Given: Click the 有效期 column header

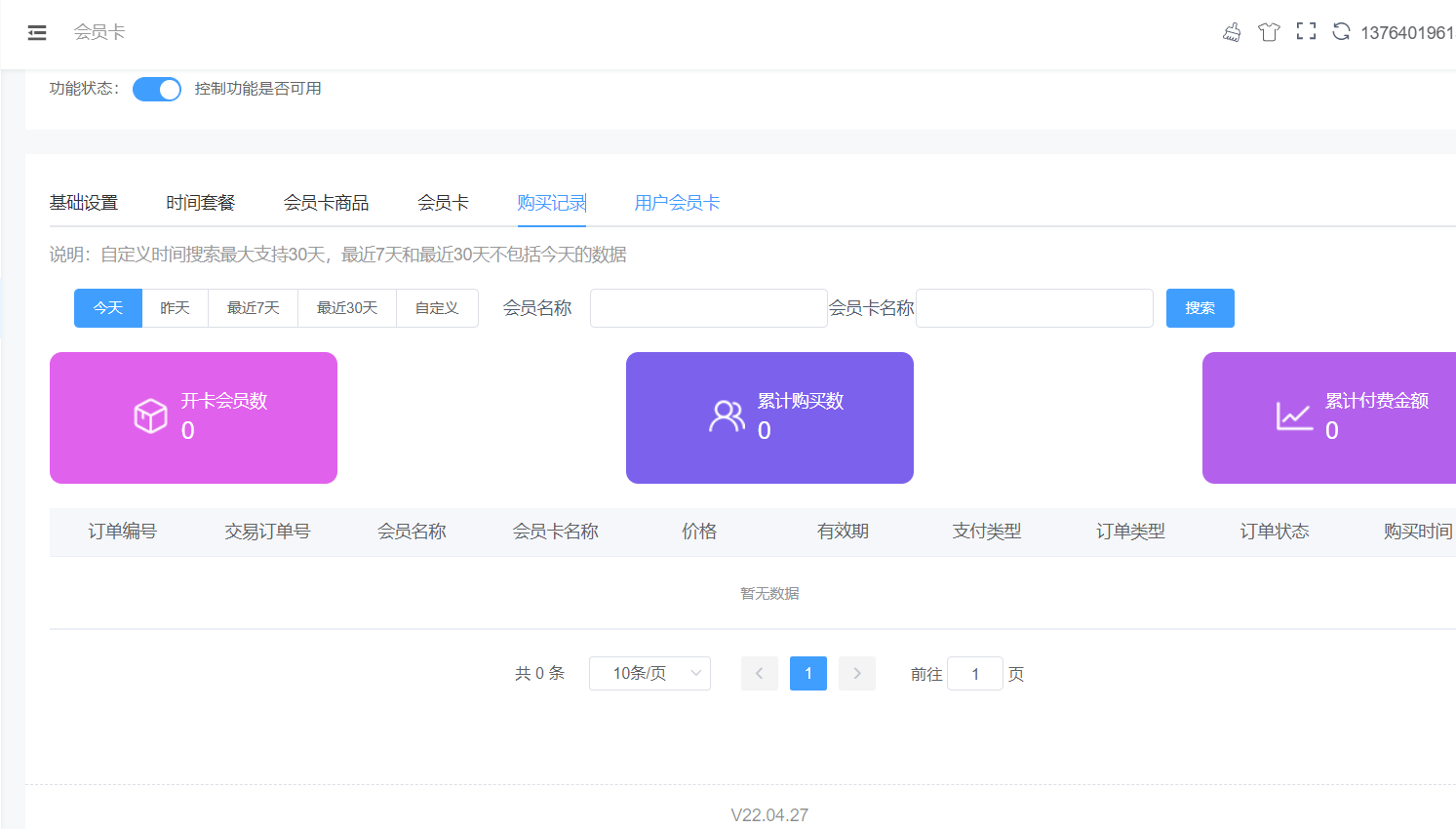Looking at the screenshot, I should [x=843, y=532].
